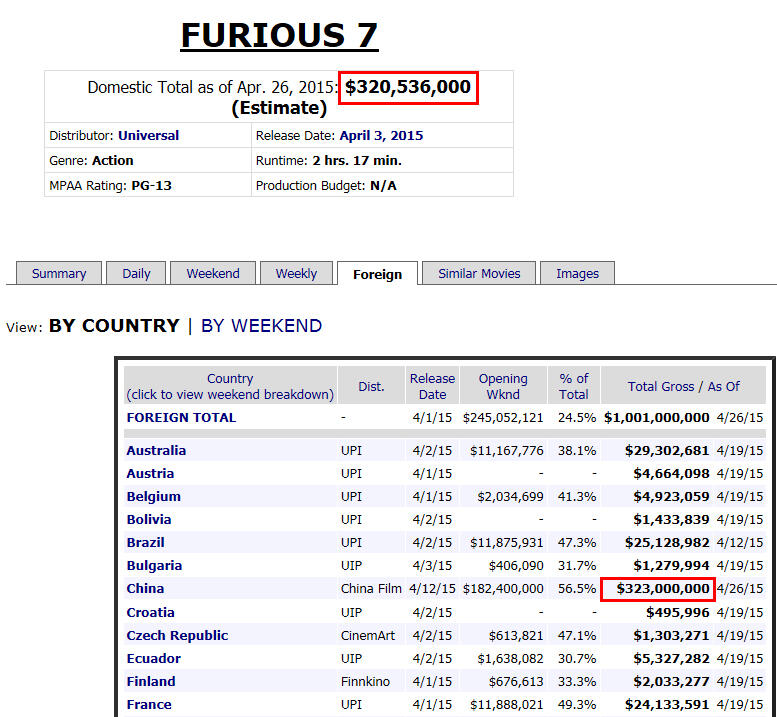The height and width of the screenshot is (717, 777).
Task: Click Ecuador's $5,327,282 total gross
Action: click(x=671, y=659)
